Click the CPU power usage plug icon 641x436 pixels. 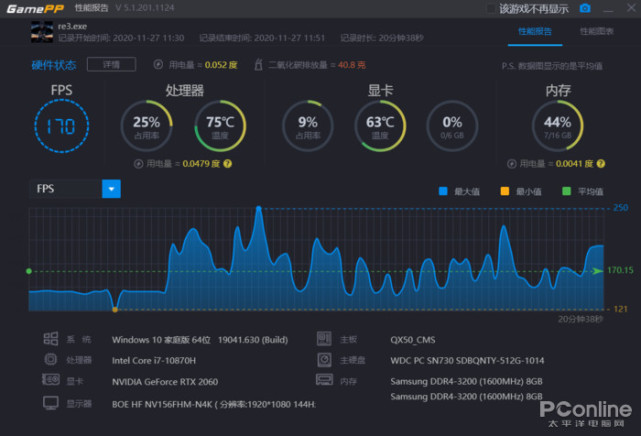(139, 164)
